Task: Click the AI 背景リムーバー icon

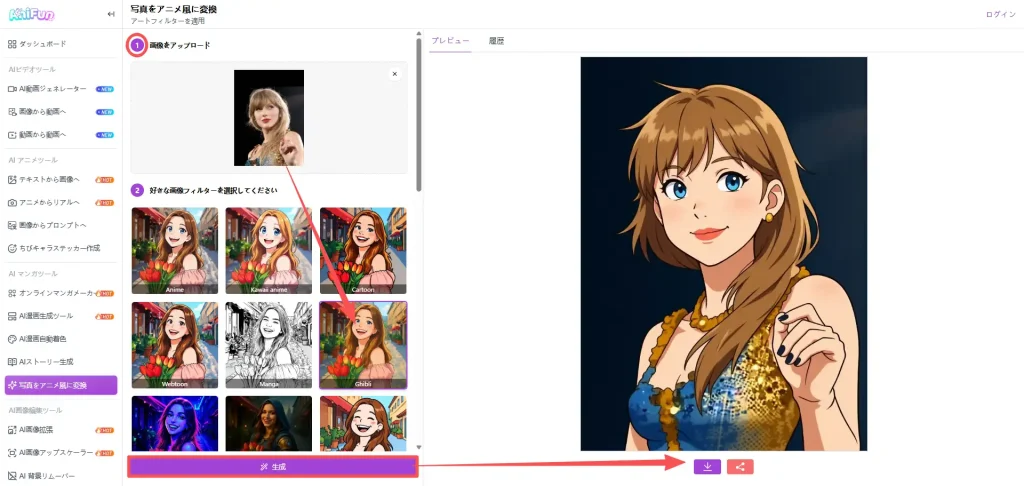Action: 12,476
